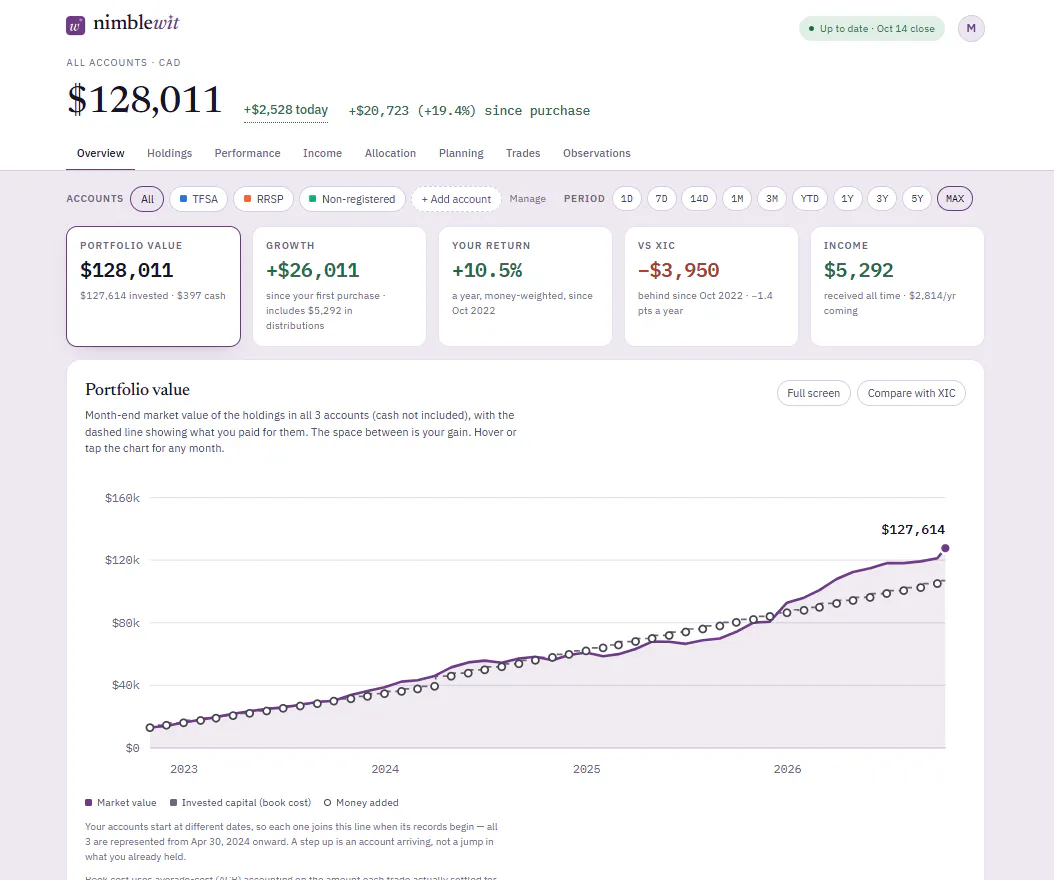The height and width of the screenshot is (880, 1054).
Task: Select the Your Return +10.5% card
Action: coord(525,286)
